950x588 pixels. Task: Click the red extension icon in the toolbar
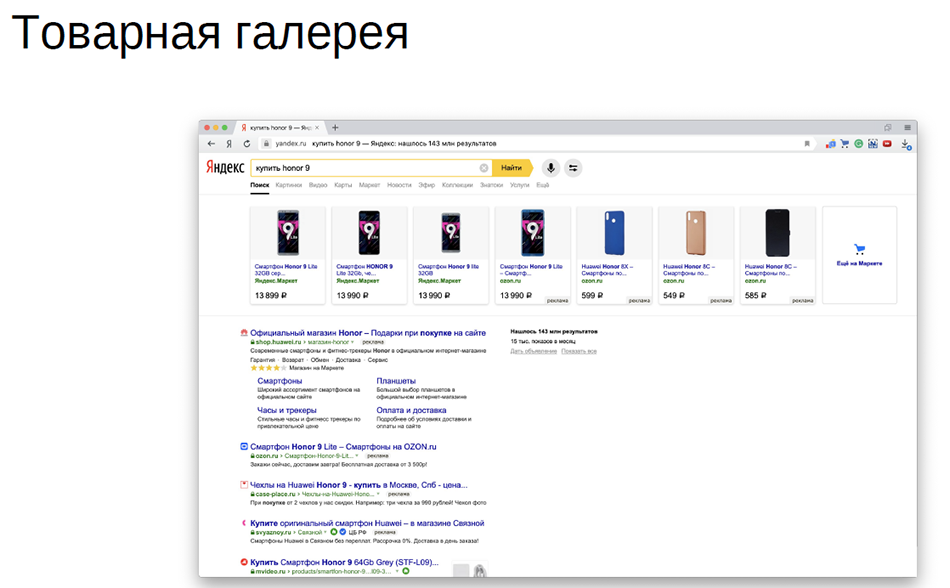pyautogui.click(x=887, y=144)
